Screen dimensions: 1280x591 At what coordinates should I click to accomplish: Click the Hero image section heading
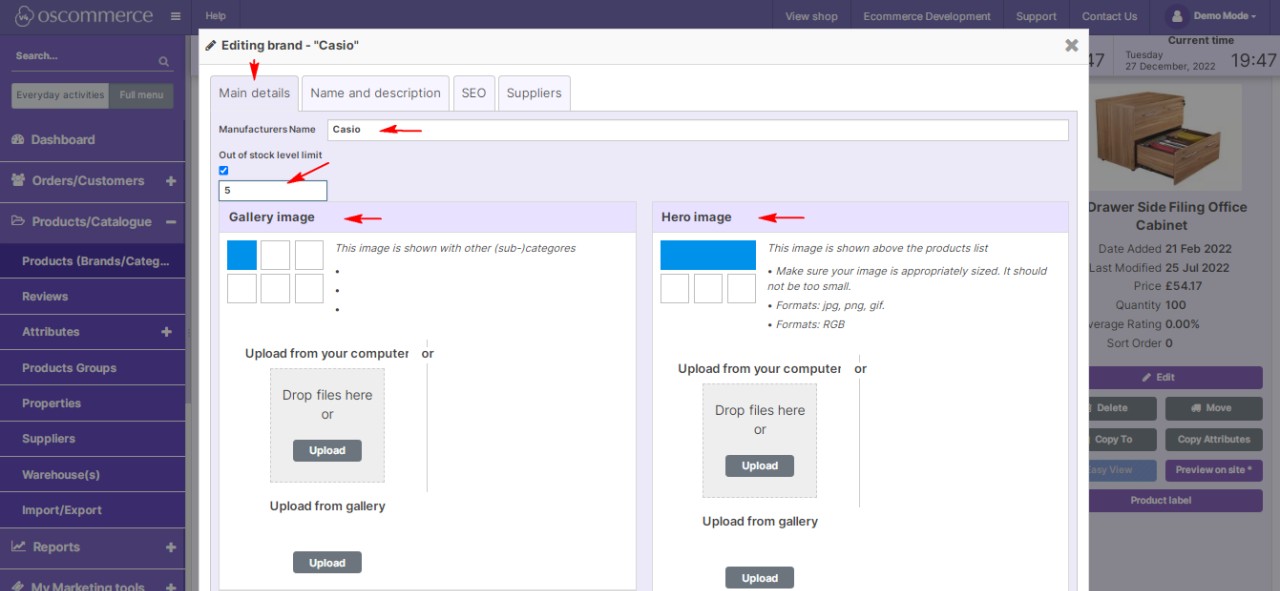[x=697, y=217]
